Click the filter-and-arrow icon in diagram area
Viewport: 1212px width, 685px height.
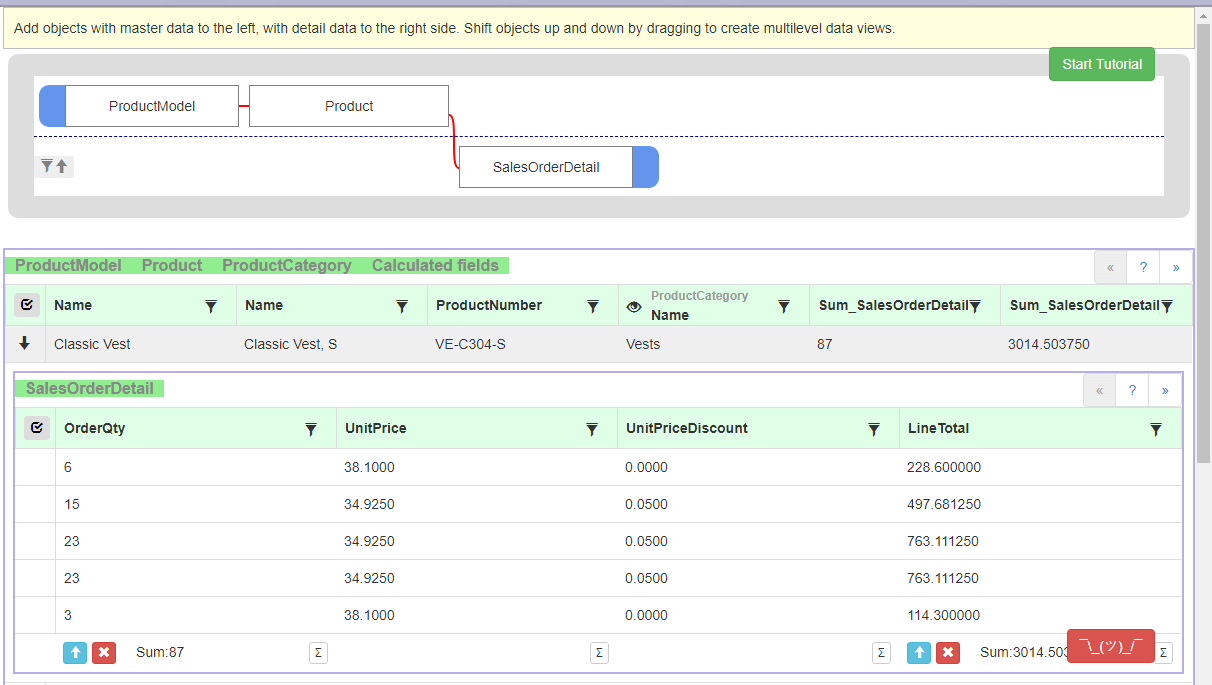pyautogui.click(x=54, y=166)
